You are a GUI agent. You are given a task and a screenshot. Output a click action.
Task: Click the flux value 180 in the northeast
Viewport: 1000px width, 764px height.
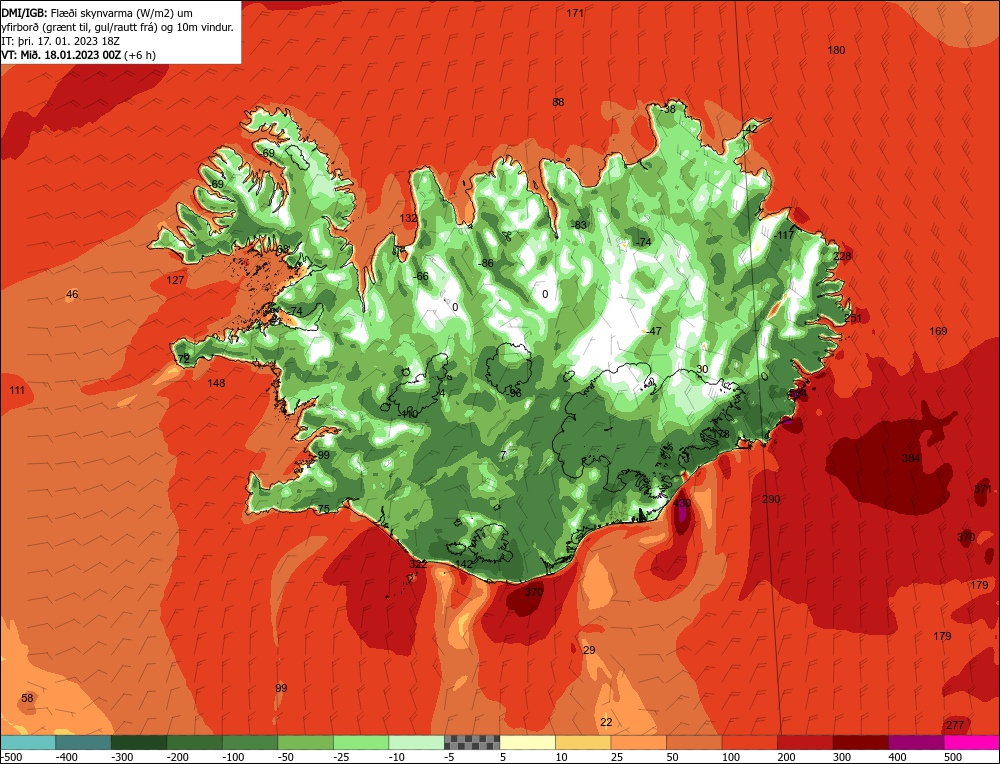[836, 50]
